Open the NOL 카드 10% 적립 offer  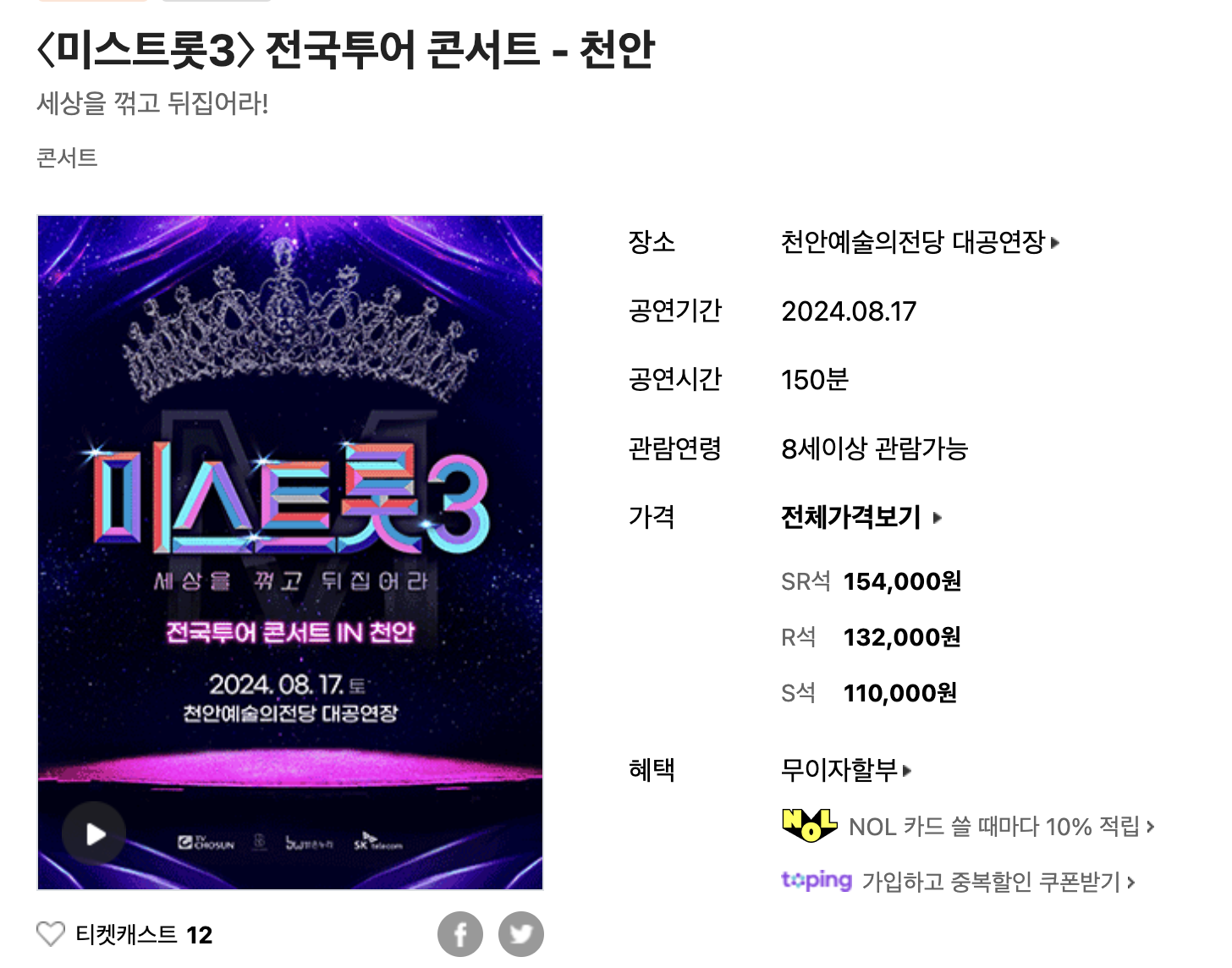pyautogui.click(x=994, y=827)
